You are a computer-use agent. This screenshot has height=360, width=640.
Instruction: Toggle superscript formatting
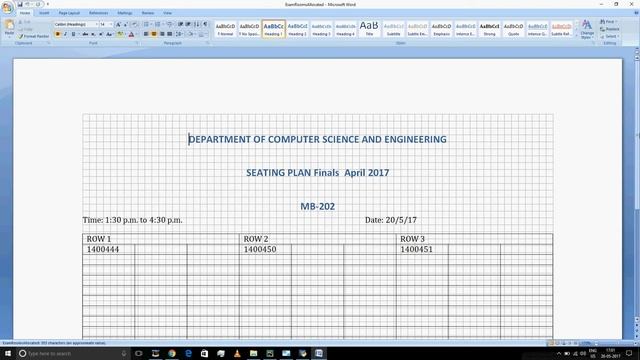[x=101, y=34]
